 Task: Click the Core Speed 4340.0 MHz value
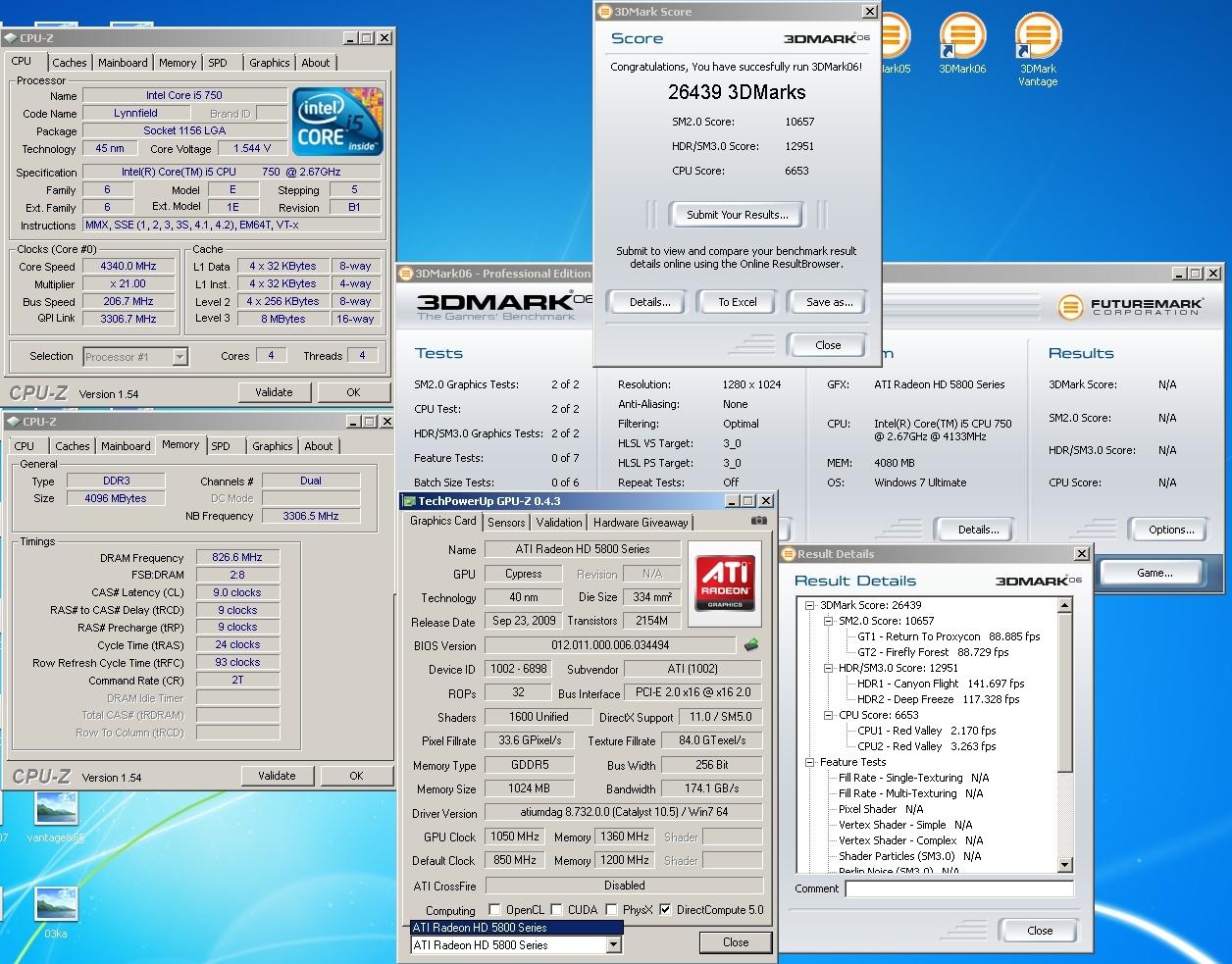pos(128,266)
